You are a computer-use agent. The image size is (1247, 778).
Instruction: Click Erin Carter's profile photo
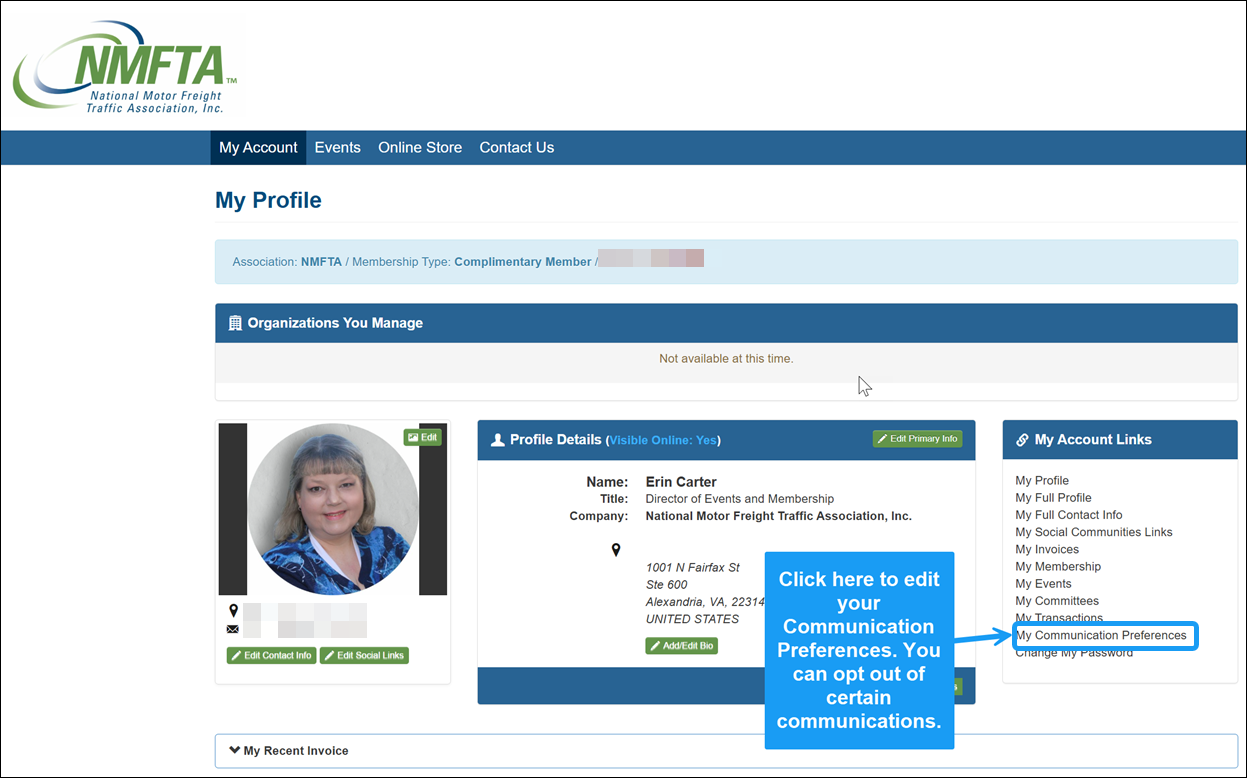[x=333, y=509]
